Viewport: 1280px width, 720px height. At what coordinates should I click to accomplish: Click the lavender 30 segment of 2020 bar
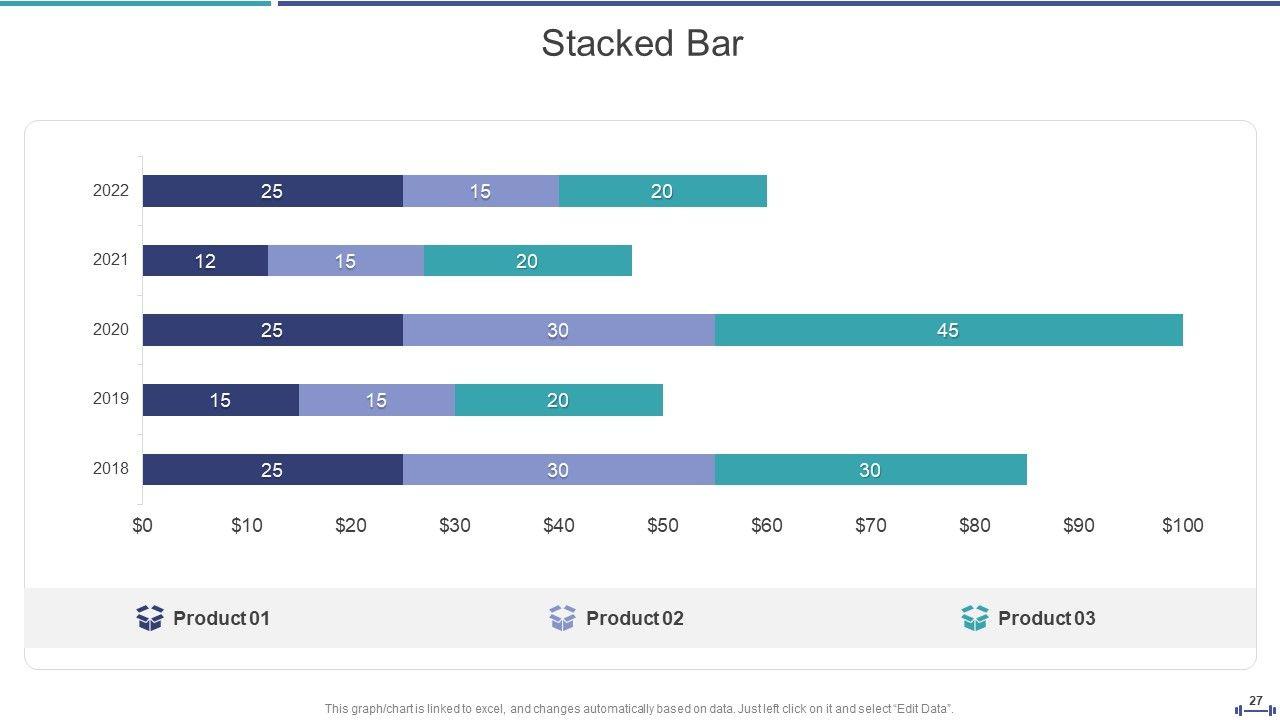558,330
